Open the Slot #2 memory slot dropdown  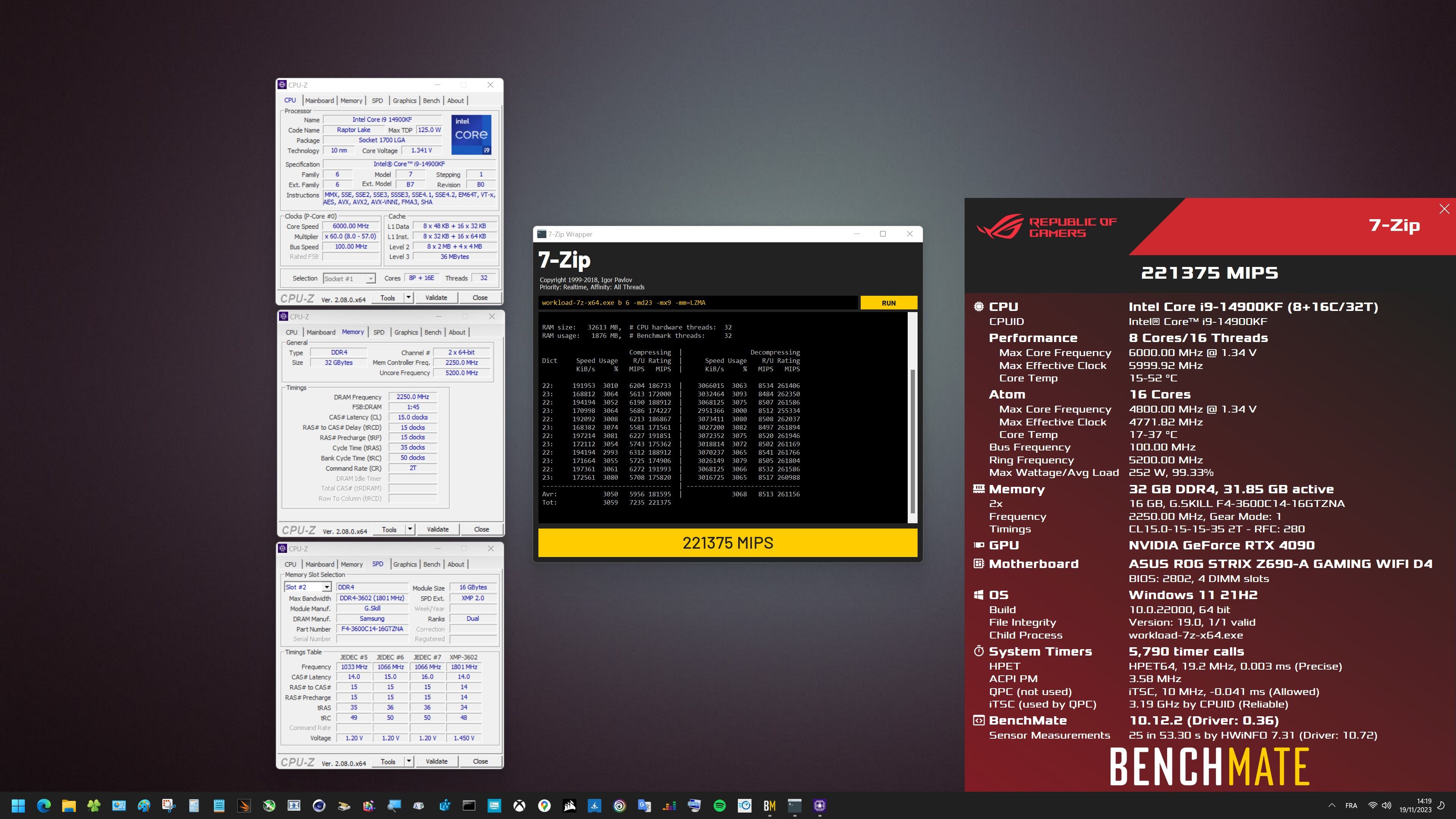[x=326, y=587]
